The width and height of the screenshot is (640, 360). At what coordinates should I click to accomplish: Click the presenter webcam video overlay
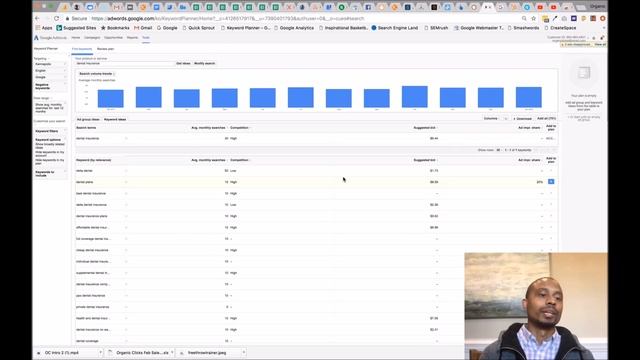[536, 306]
